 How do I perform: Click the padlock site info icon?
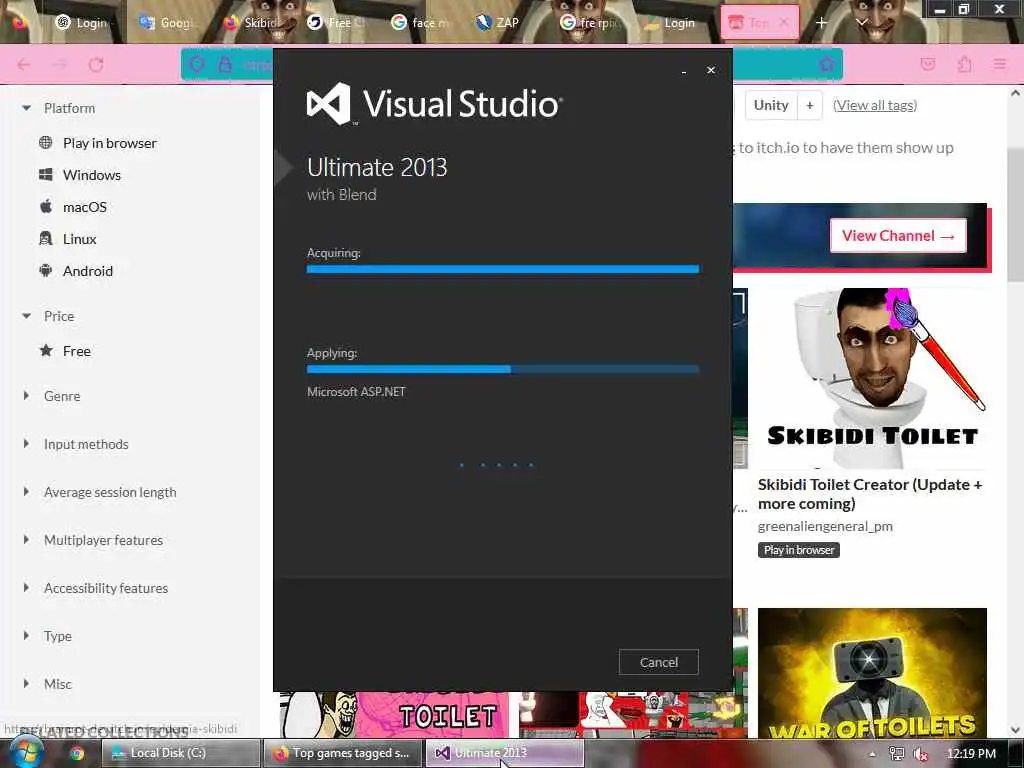[x=225, y=64]
